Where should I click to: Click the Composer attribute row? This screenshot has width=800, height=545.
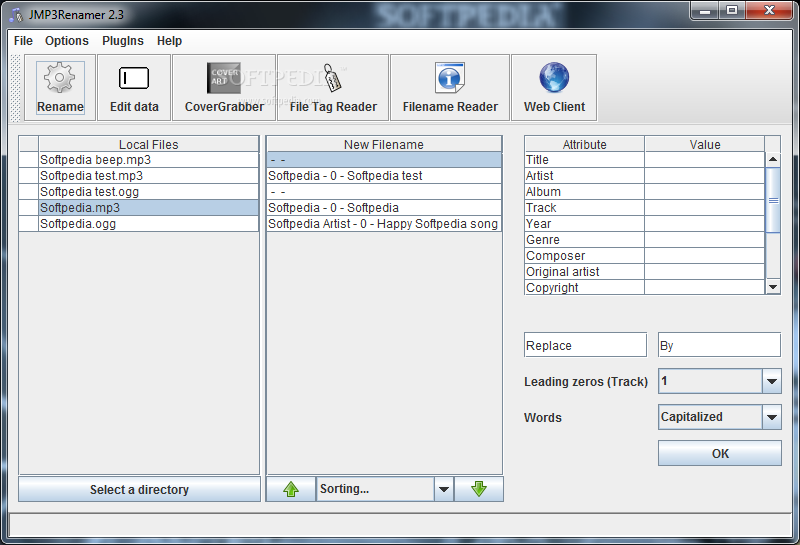(x=644, y=256)
